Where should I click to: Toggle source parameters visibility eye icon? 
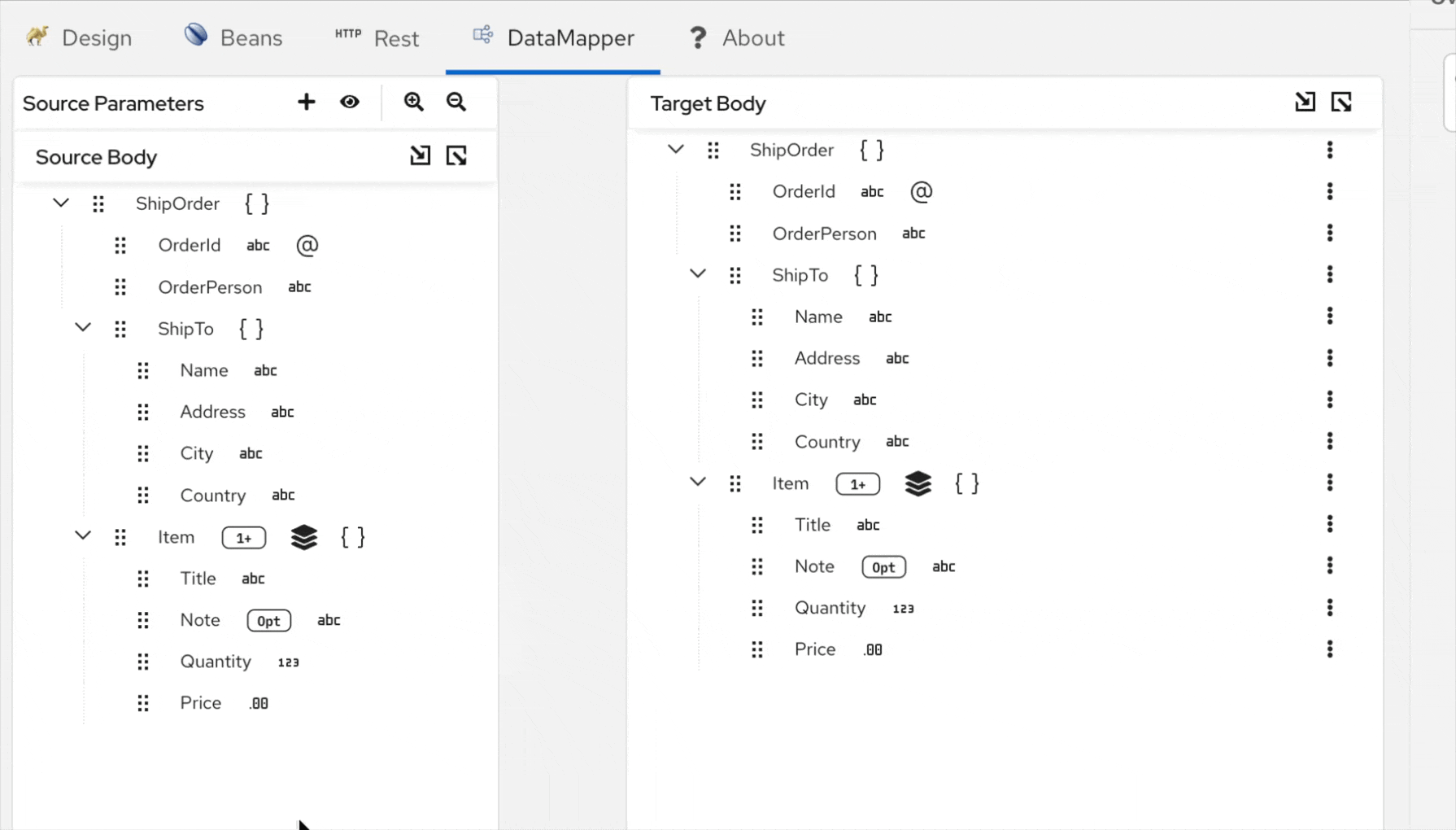tap(350, 102)
